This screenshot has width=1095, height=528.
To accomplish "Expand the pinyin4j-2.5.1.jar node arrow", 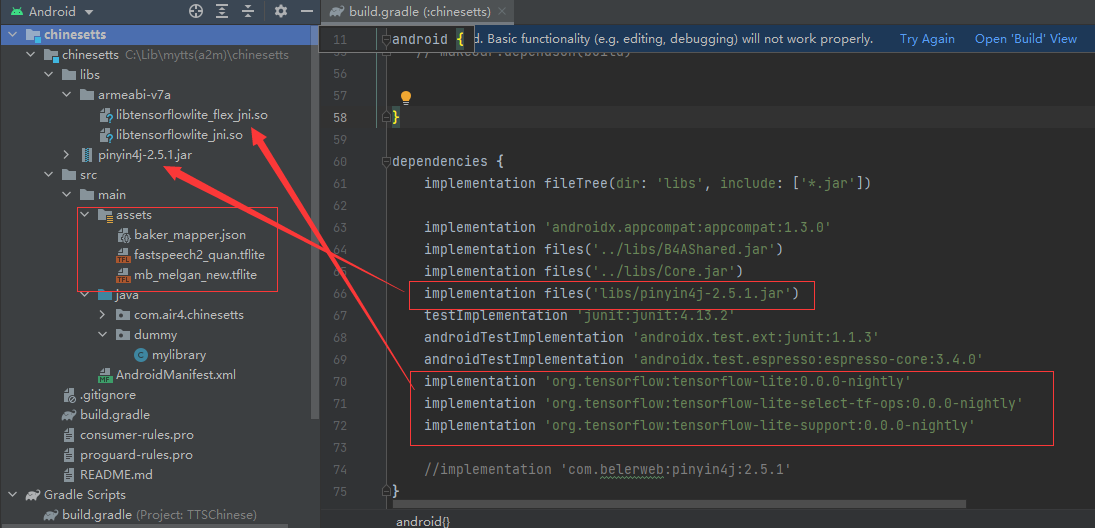I will click(67, 154).
